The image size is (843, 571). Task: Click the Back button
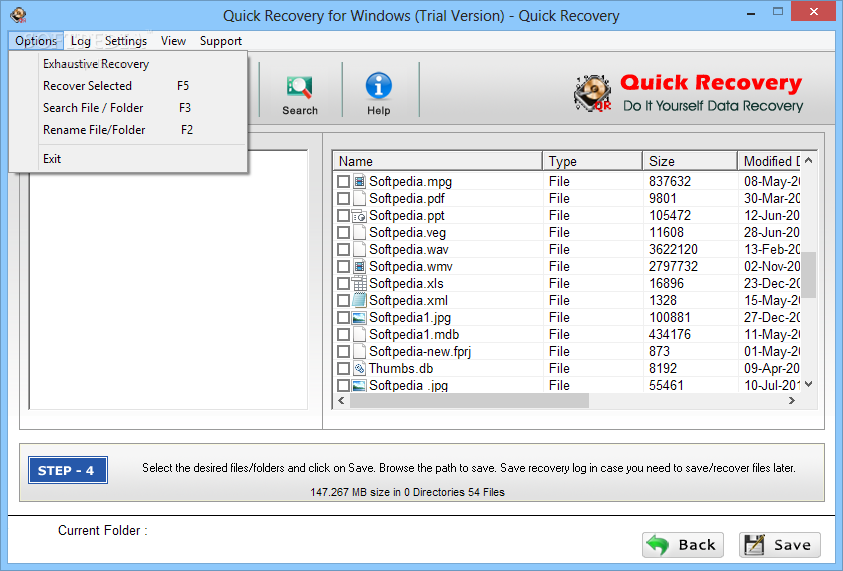tap(683, 545)
